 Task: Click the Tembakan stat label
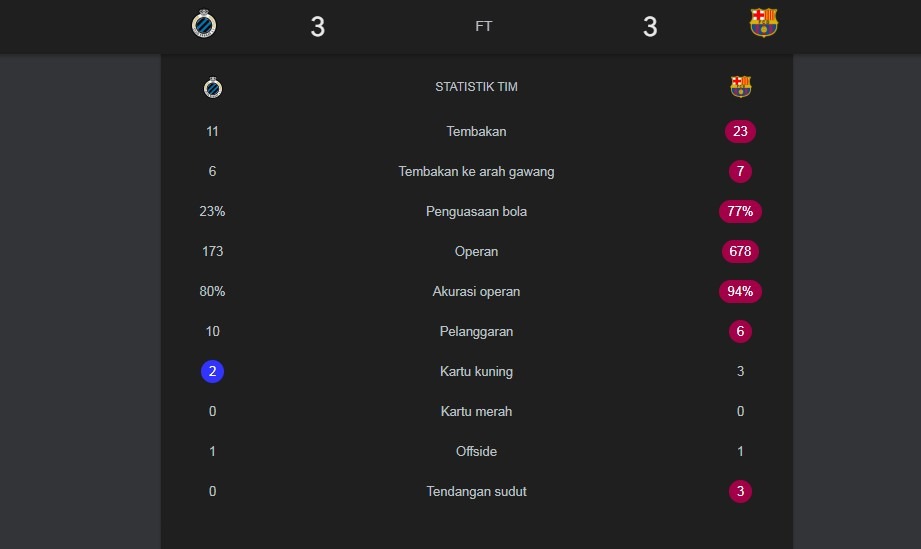coord(476,131)
